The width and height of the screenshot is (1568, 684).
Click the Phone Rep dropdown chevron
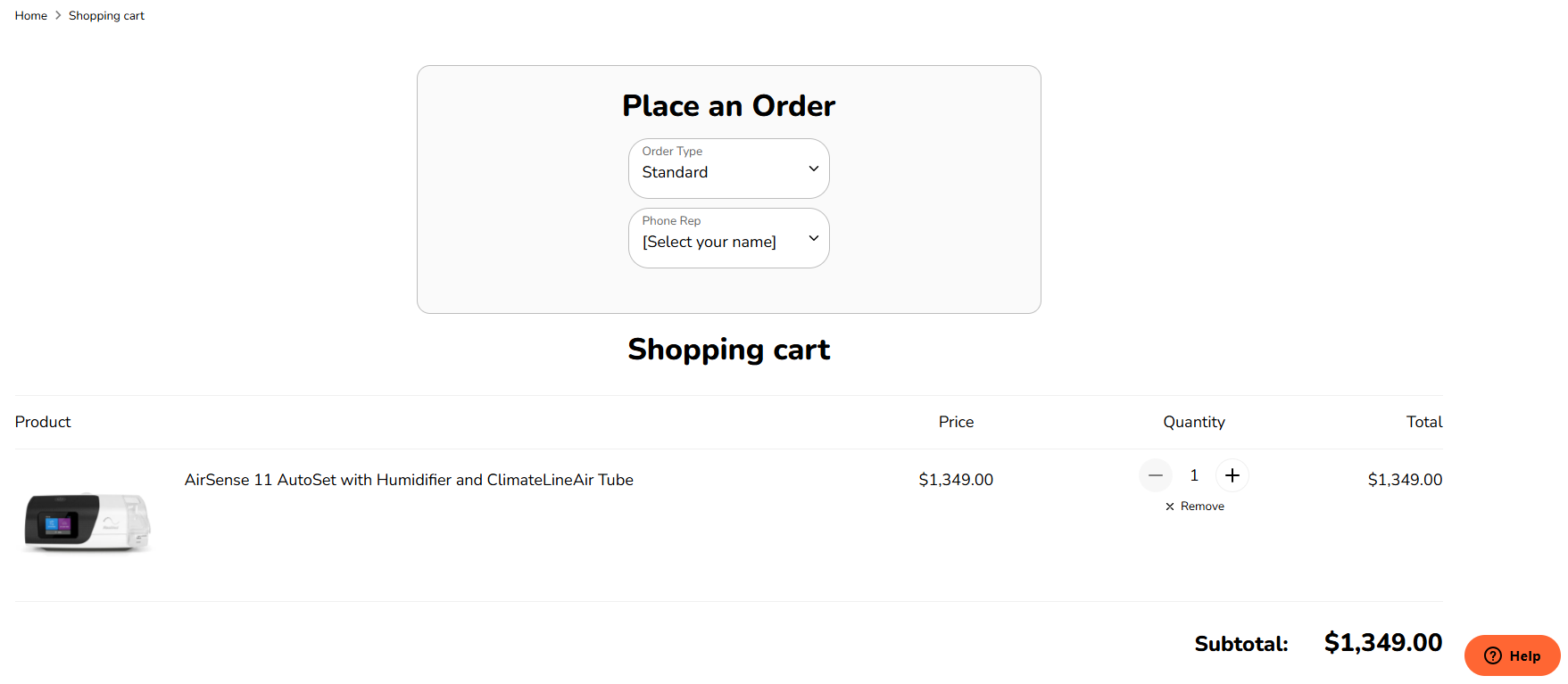coord(813,238)
